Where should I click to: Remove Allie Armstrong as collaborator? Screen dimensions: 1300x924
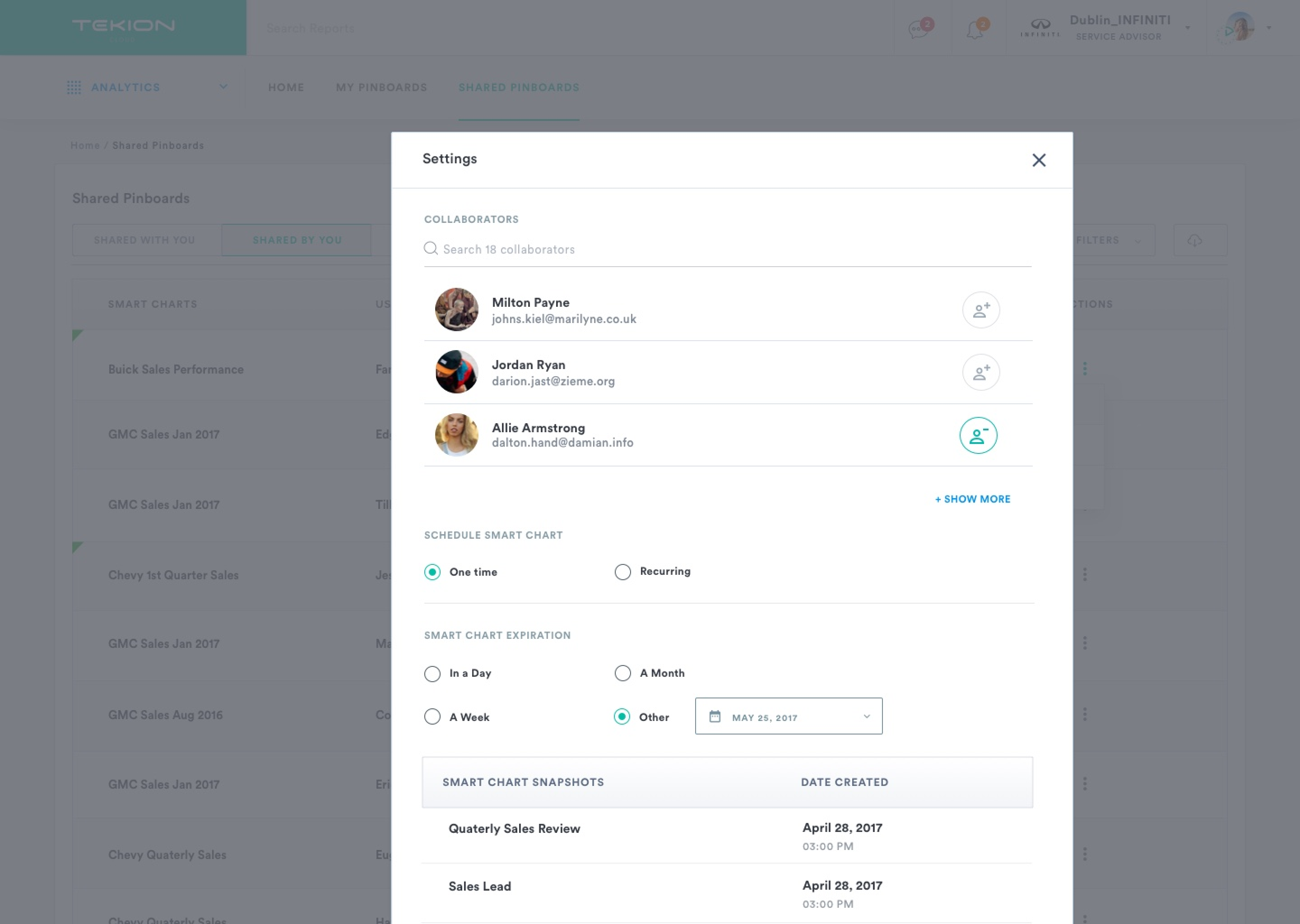[x=978, y=435]
